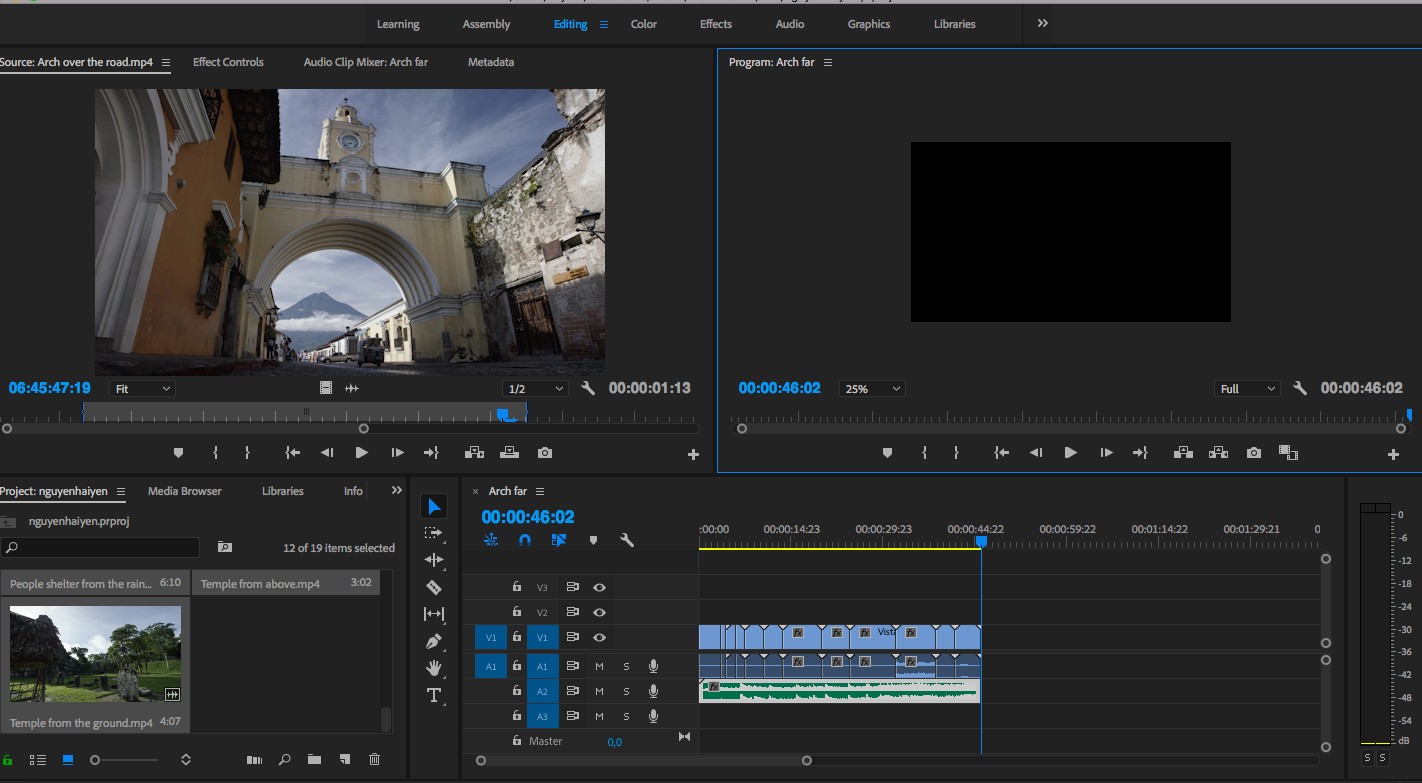Play the Program monitor sequence
Image resolution: width=1422 pixels, height=783 pixels.
(x=1070, y=453)
